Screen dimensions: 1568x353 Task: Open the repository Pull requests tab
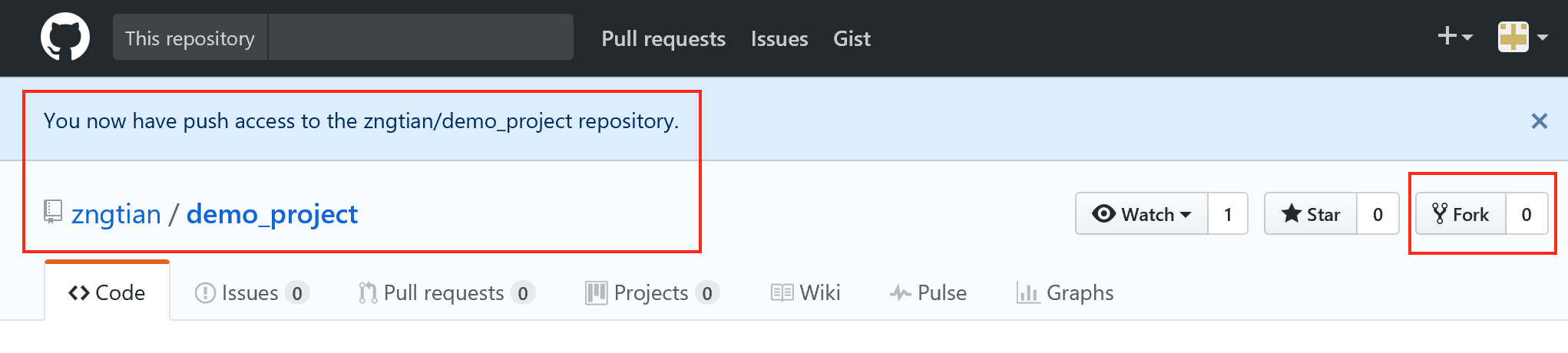coord(446,292)
